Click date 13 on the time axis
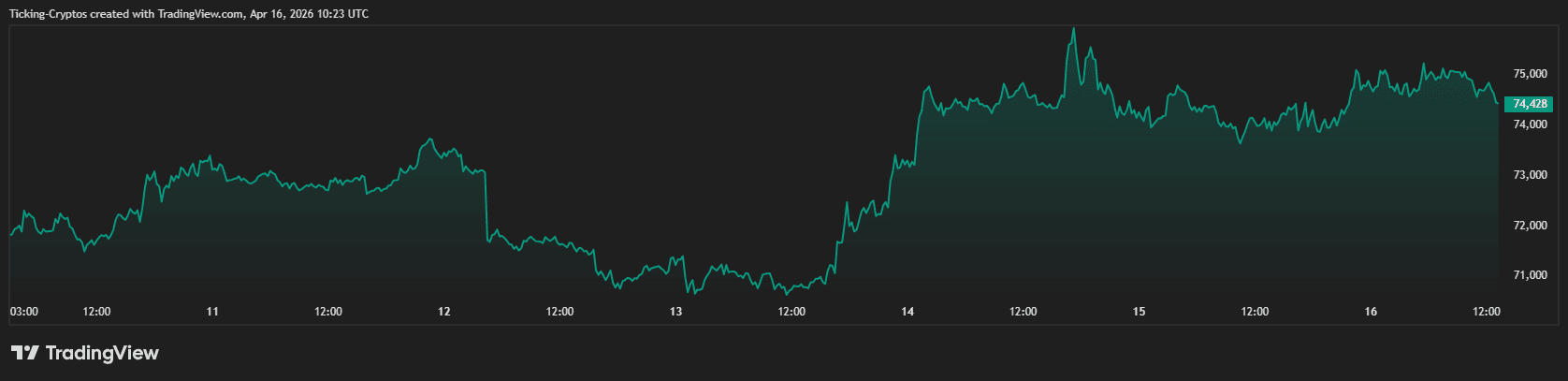 pos(675,312)
